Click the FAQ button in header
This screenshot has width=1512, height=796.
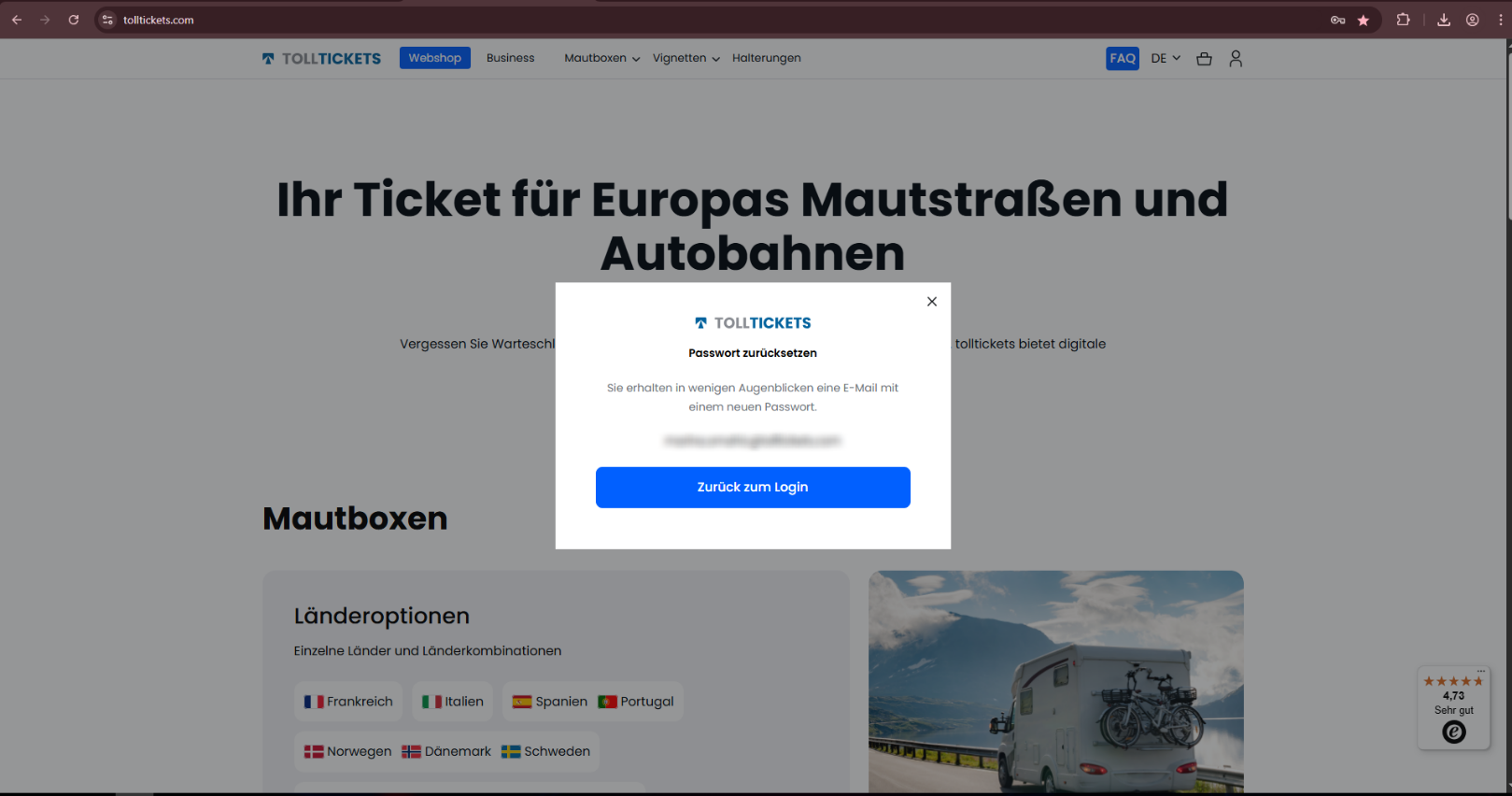[x=1123, y=59]
